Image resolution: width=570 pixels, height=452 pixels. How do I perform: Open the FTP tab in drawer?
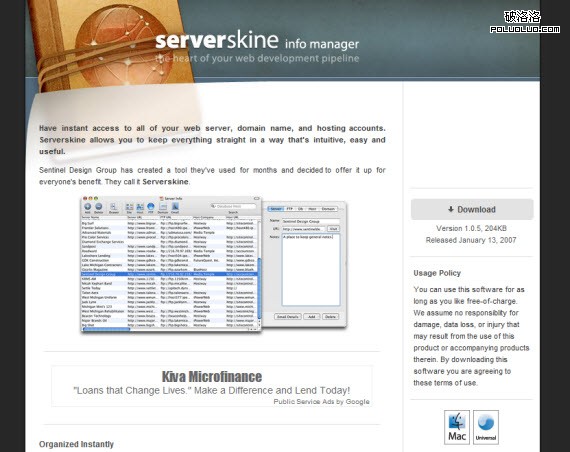[289, 209]
